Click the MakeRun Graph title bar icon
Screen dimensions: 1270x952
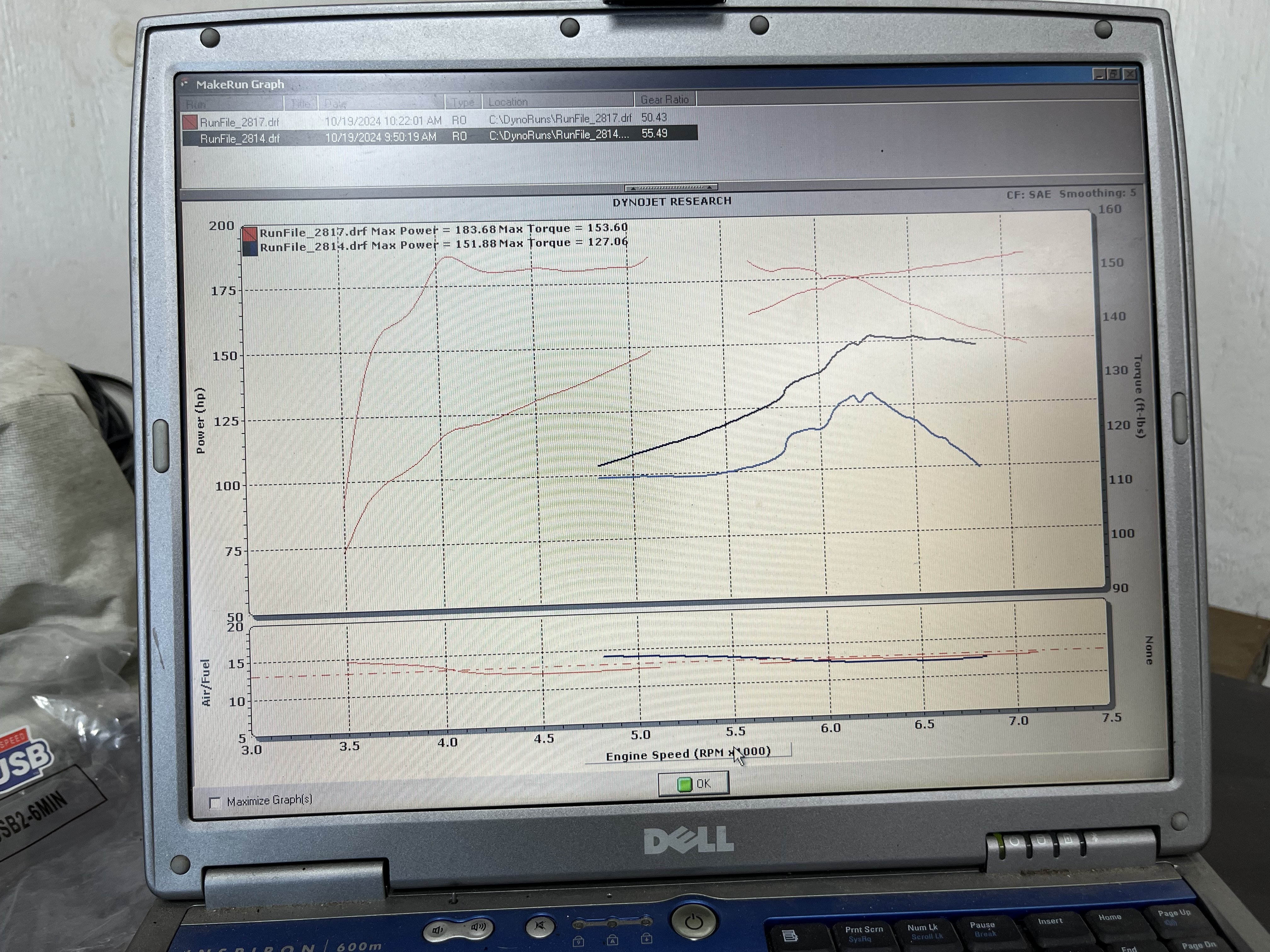click(x=185, y=84)
